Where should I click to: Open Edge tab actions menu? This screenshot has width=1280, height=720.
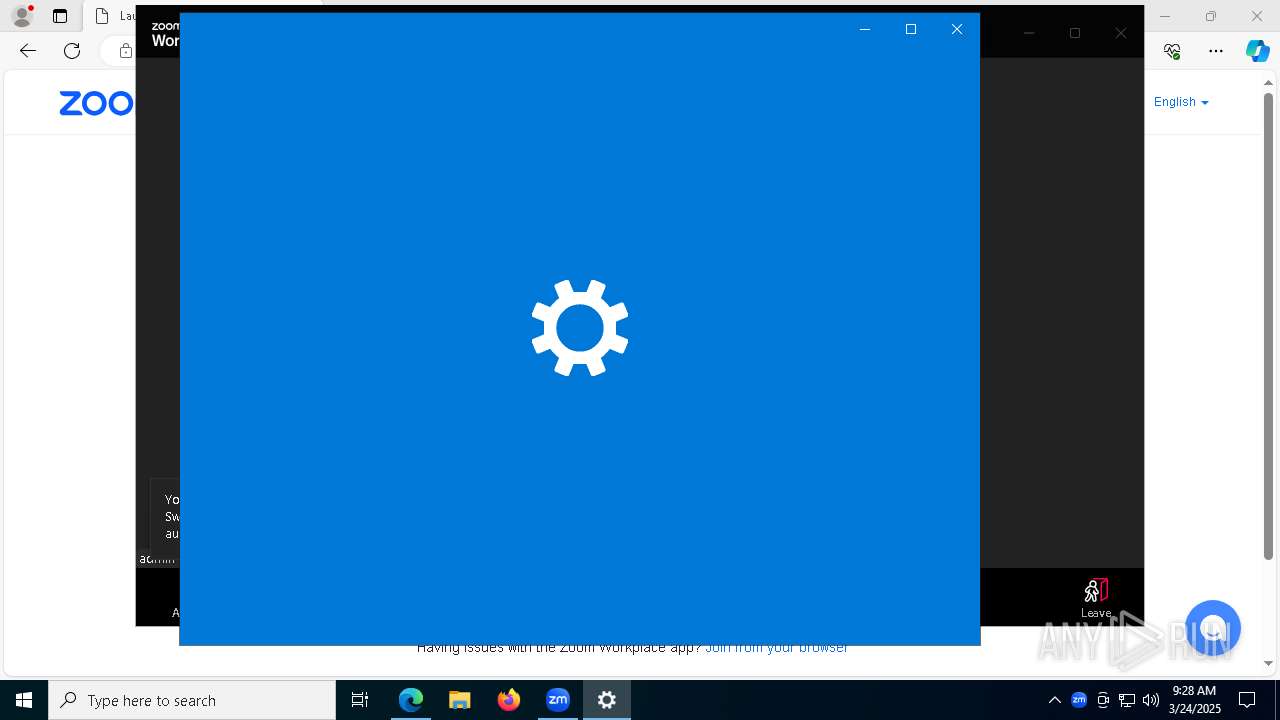60,16
